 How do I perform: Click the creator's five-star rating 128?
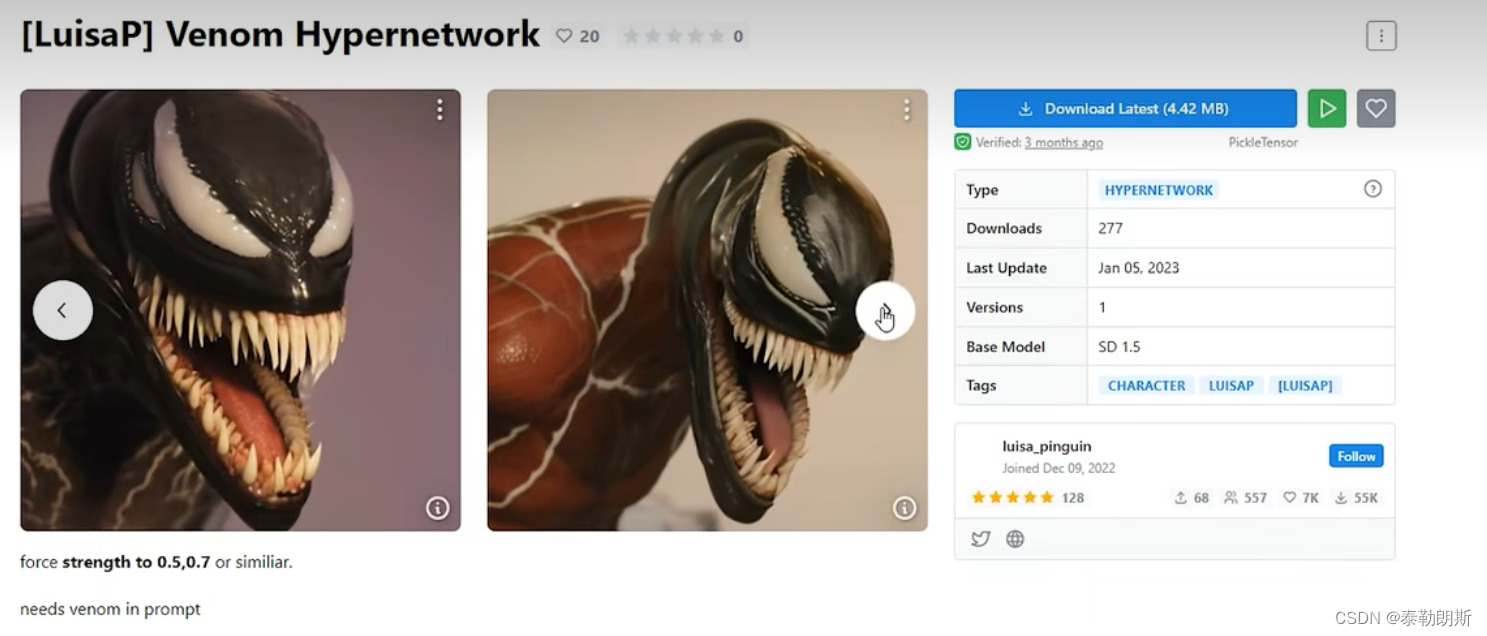[x=1027, y=498]
